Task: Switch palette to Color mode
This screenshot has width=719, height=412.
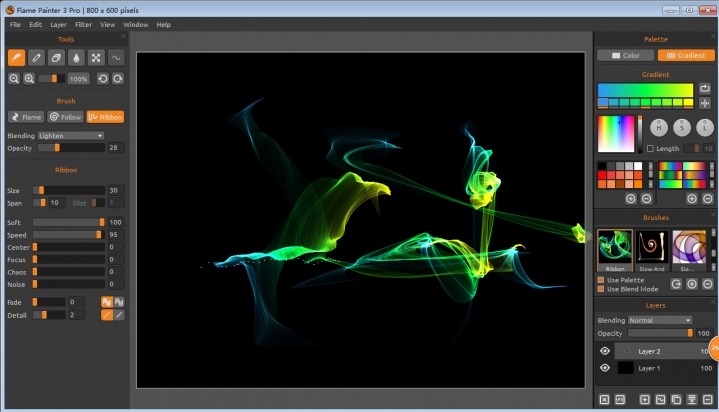Action: click(626, 55)
